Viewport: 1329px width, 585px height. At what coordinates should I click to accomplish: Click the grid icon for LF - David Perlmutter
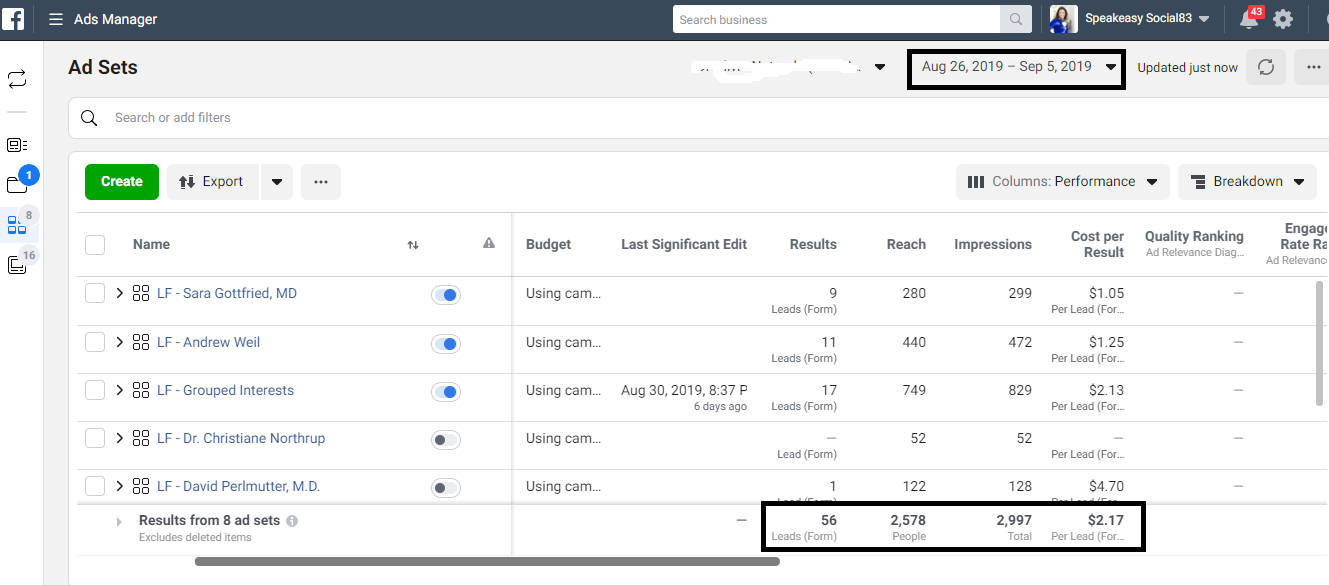[141, 486]
